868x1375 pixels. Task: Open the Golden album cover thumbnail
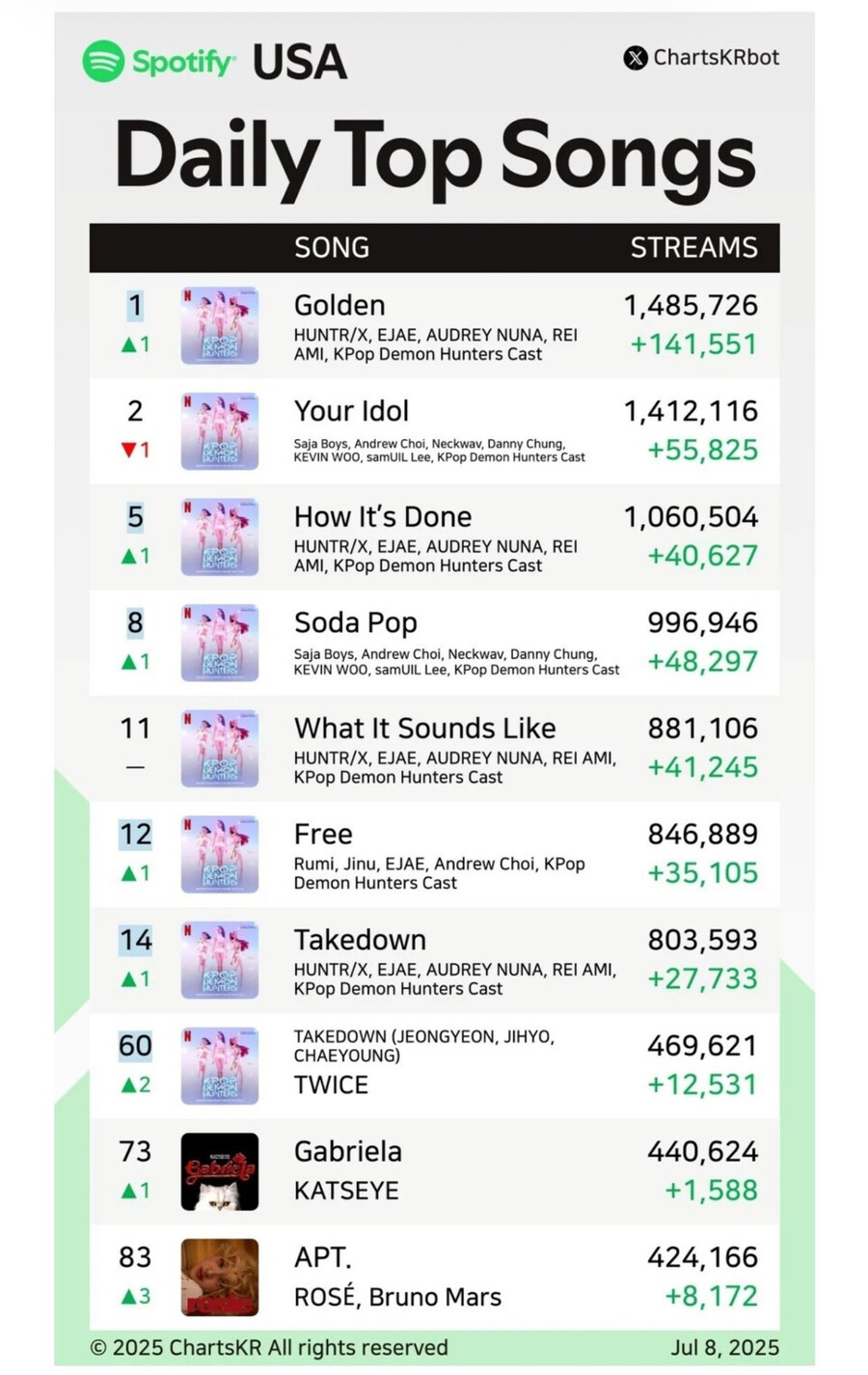point(220,325)
